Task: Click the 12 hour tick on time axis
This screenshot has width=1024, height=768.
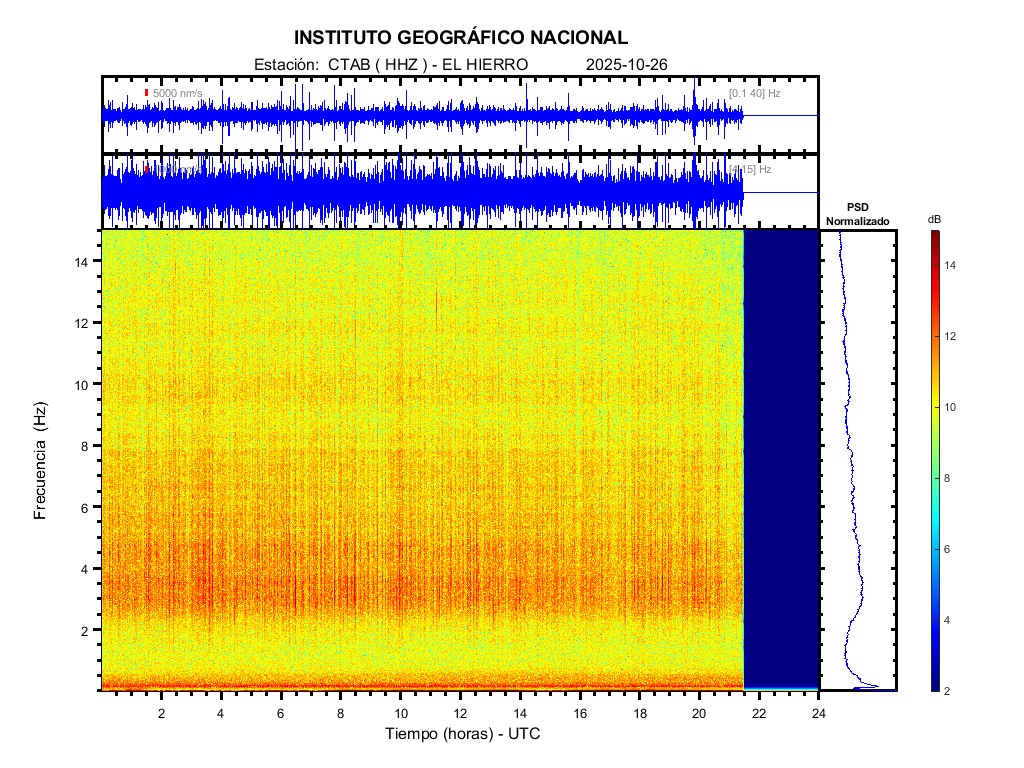Action: [x=460, y=712]
